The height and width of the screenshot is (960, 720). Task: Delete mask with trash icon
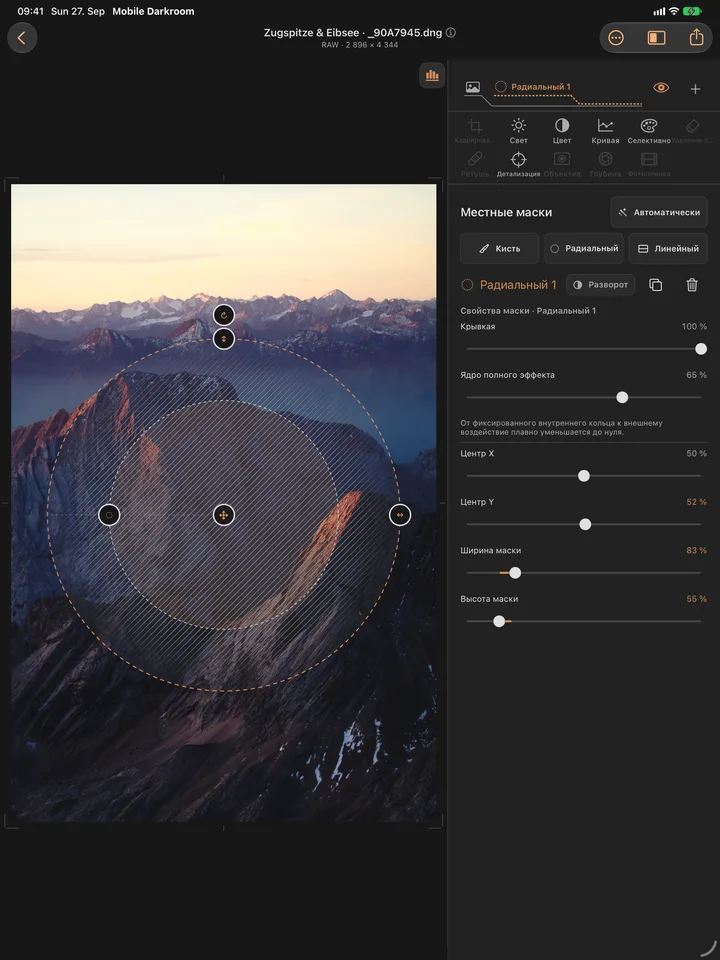[692, 285]
